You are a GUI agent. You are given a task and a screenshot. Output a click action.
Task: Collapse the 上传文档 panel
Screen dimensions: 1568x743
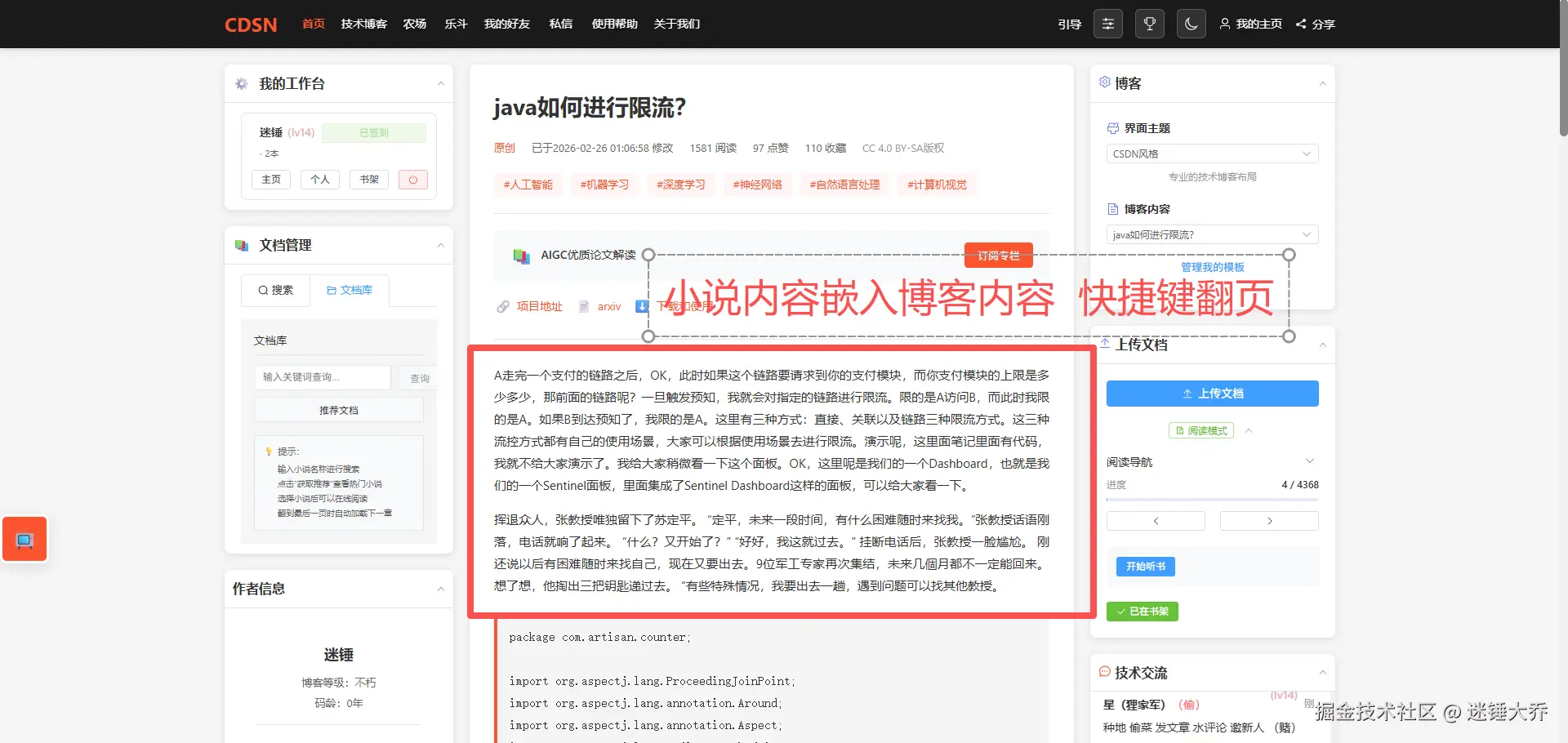point(1323,345)
